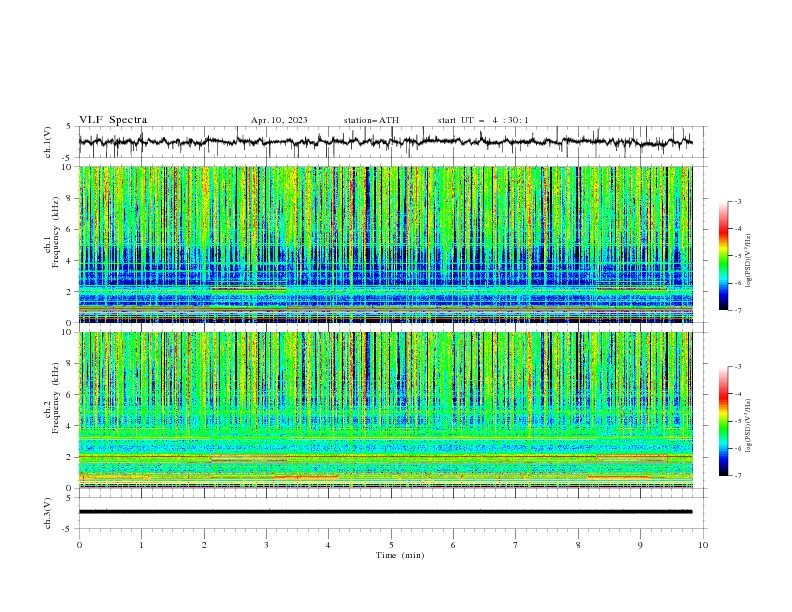The height and width of the screenshot is (612, 792).
Task: Click inside the ch.1 spectrogram panel
Action: [x=385, y=244]
